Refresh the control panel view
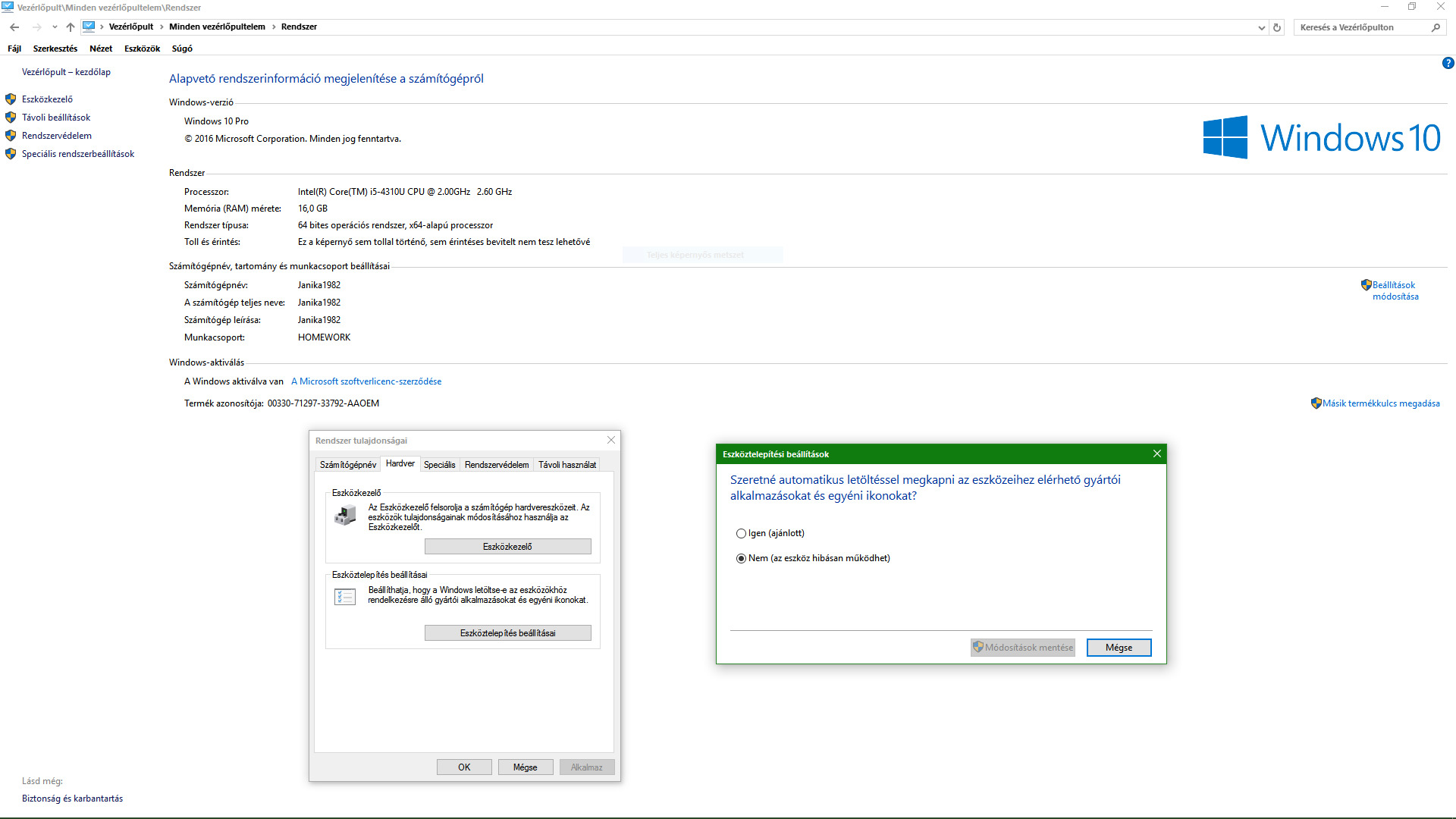 1277,27
